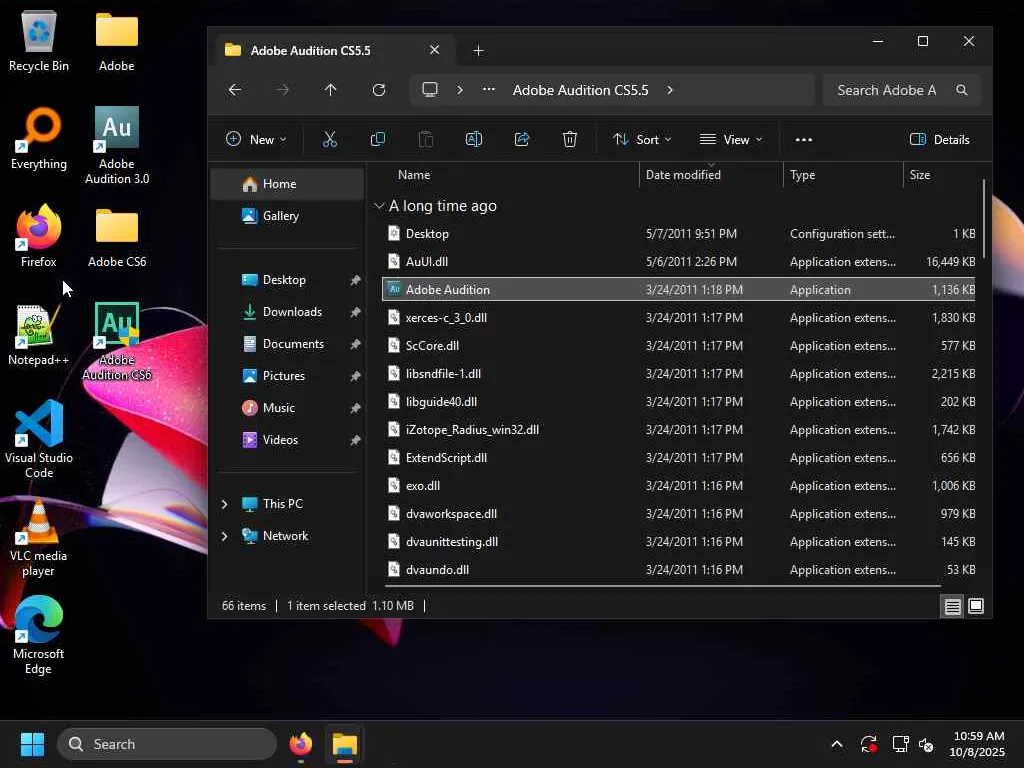Expand Network in navigation pane
The image size is (1024, 768).
225,536
